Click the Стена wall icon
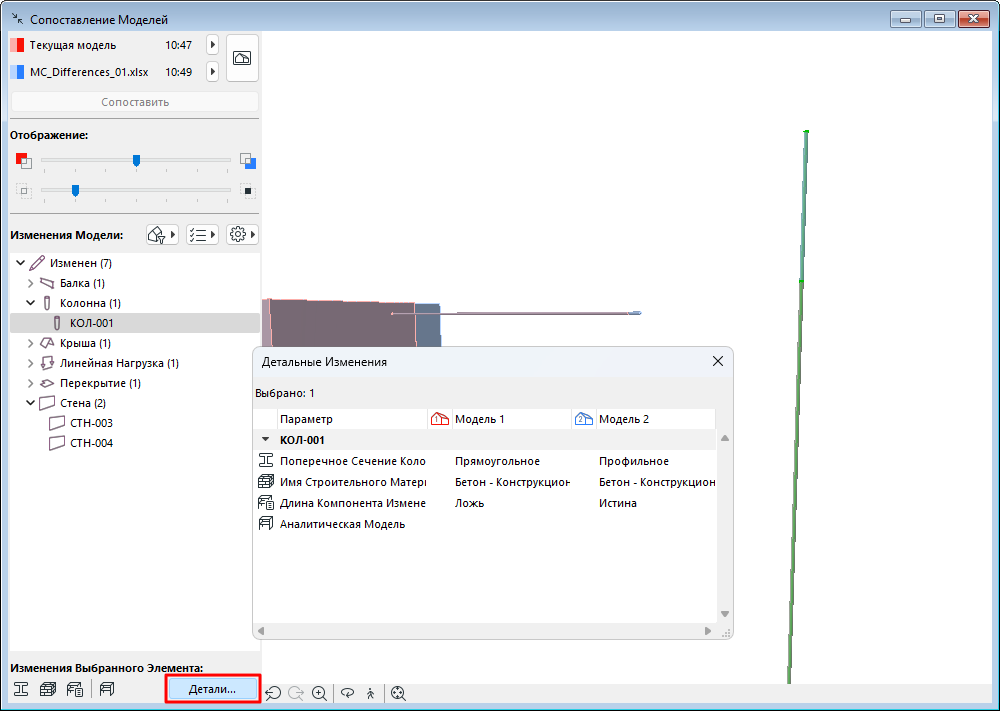 coord(47,403)
